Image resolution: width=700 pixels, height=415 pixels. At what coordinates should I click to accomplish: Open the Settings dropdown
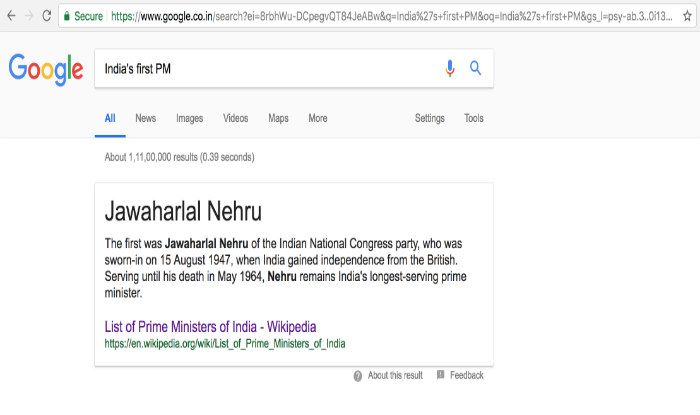[429, 118]
